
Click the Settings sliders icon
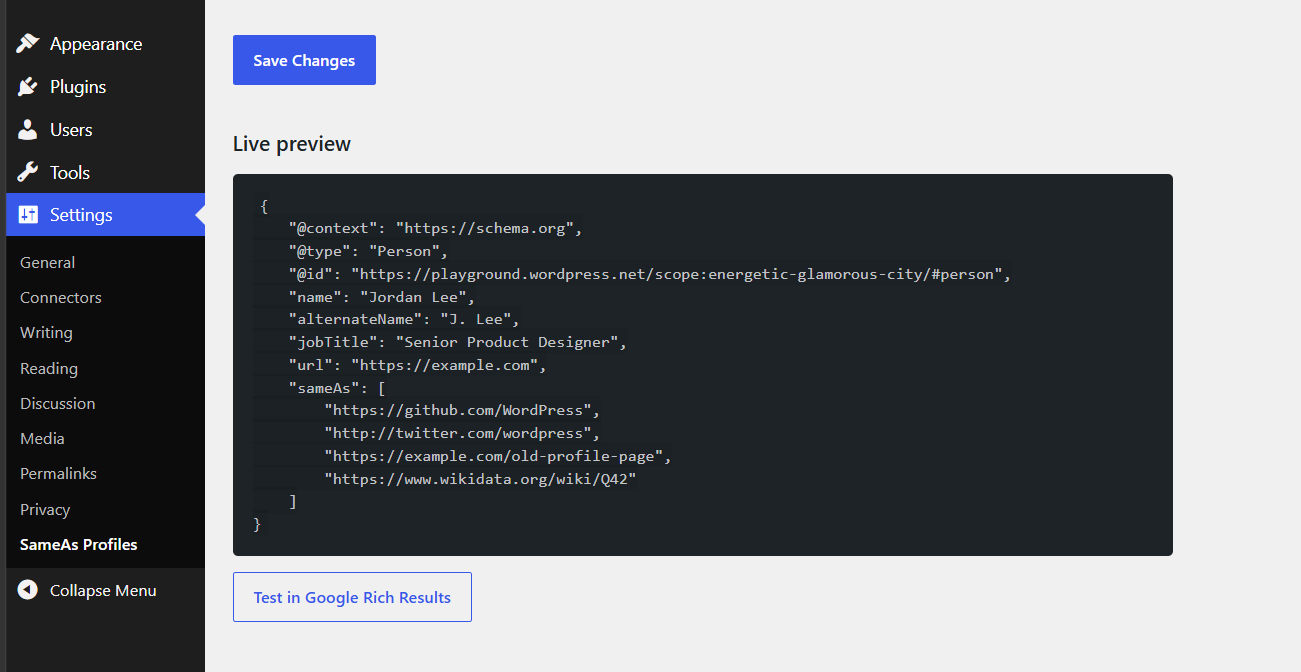(x=28, y=215)
